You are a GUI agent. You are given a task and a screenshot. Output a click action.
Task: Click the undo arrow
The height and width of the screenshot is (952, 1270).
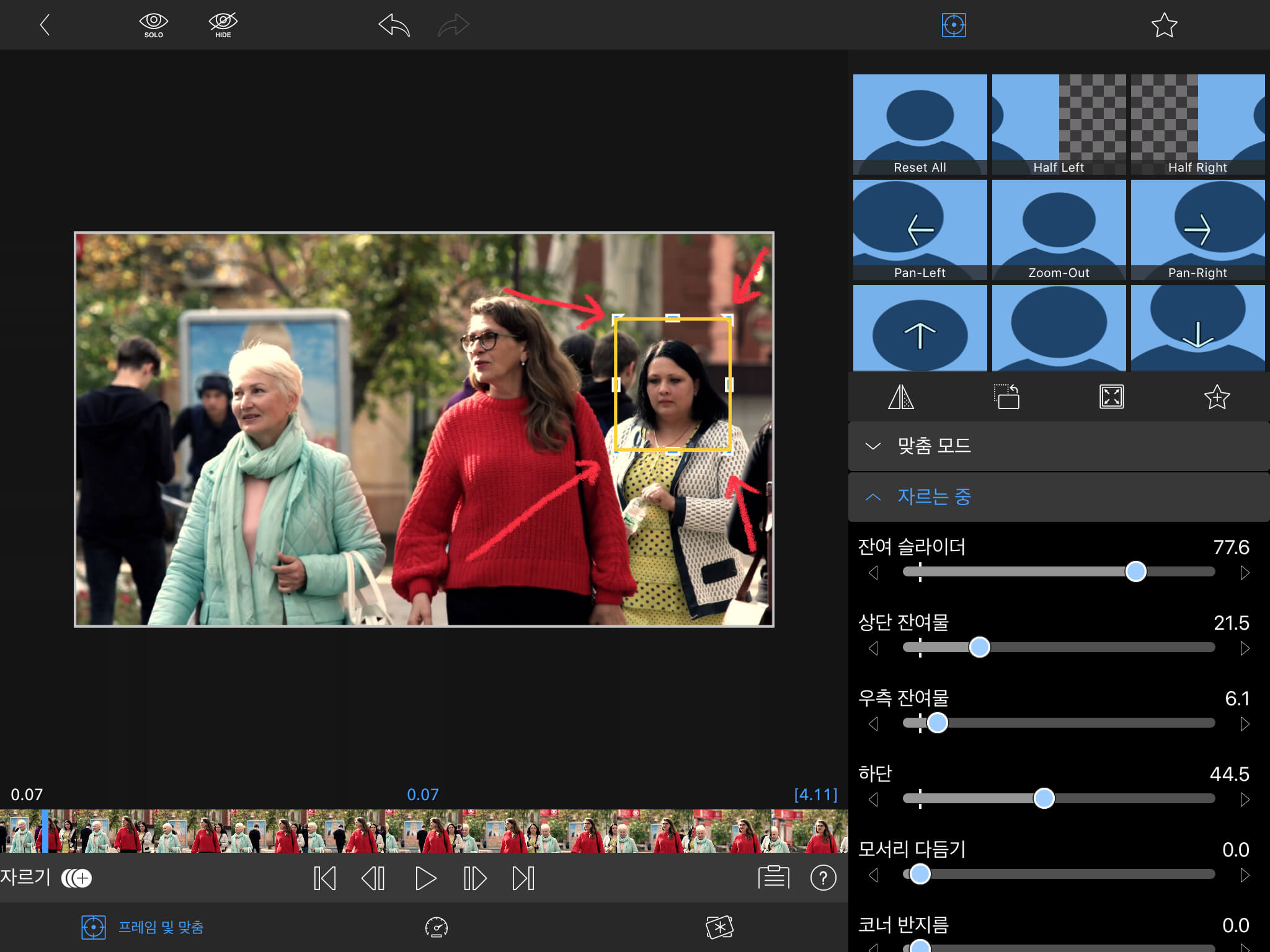pyautogui.click(x=394, y=25)
